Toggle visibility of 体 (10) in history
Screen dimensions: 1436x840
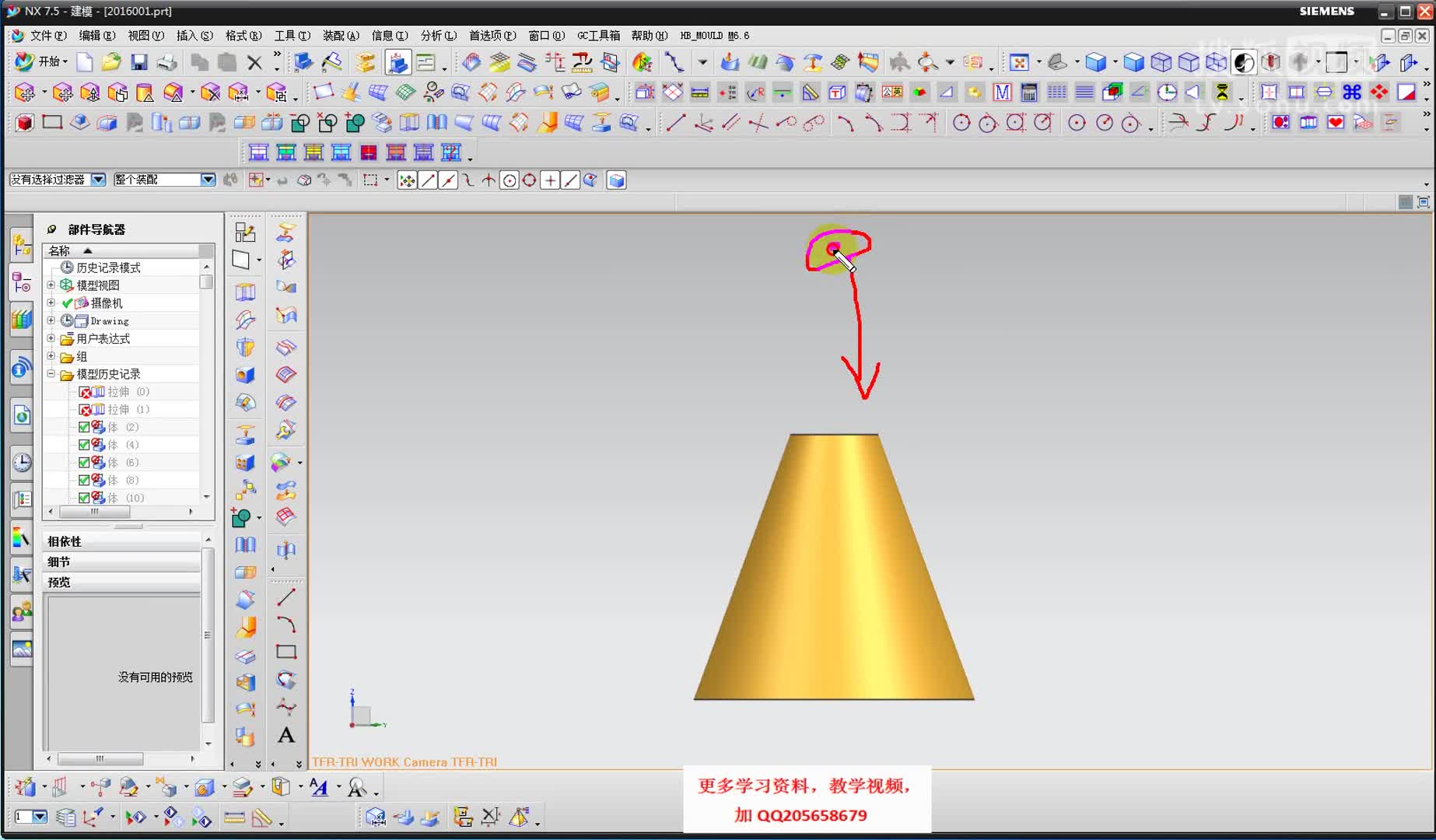[x=86, y=498]
